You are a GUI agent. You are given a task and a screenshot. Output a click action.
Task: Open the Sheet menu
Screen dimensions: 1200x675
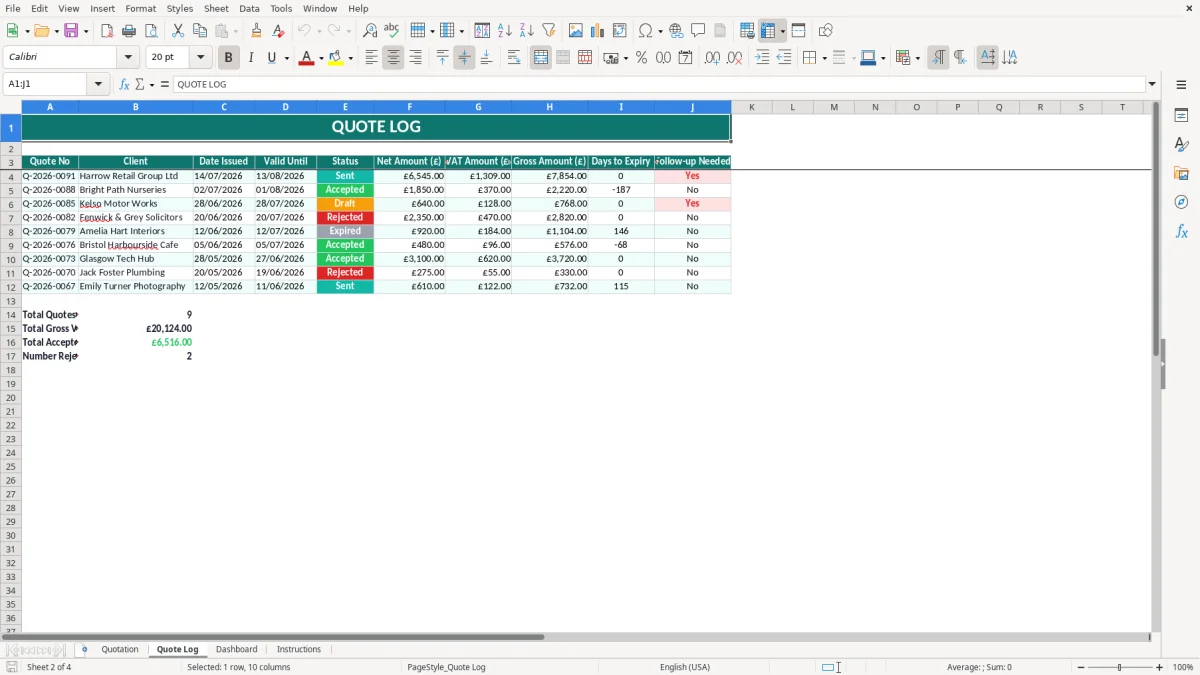pyautogui.click(x=216, y=9)
